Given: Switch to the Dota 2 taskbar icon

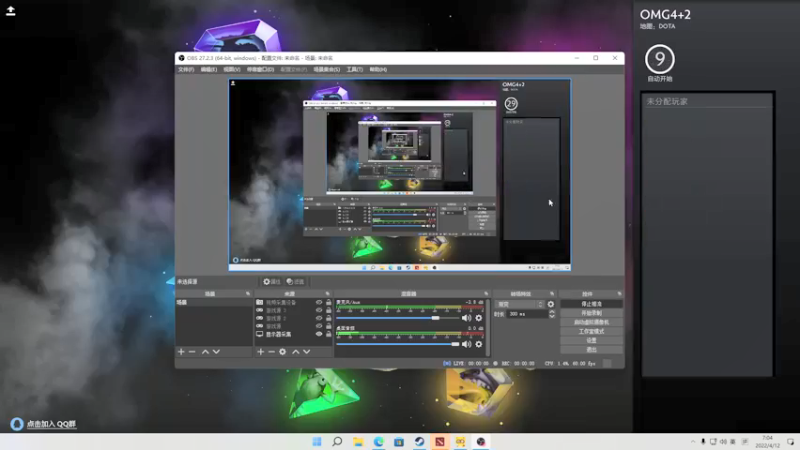Looking at the screenshot, I should coord(440,441).
